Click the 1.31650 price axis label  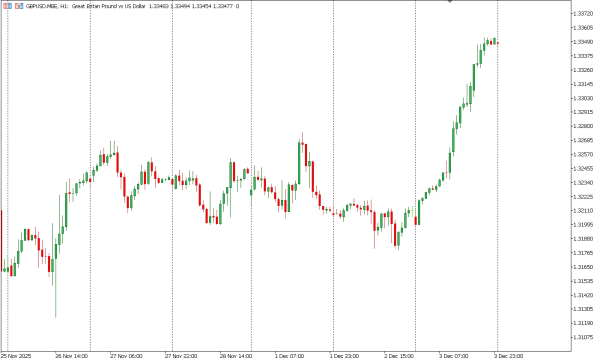coord(582,267)
